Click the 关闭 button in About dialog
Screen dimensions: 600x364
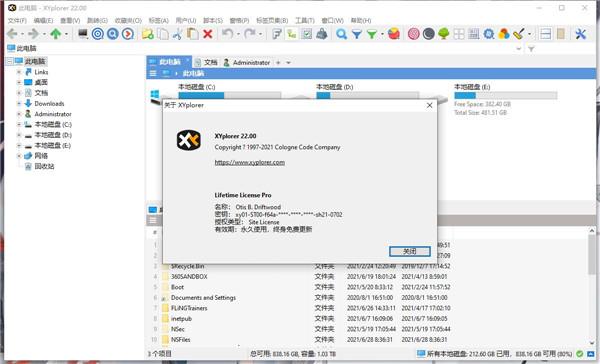point(410,251)
